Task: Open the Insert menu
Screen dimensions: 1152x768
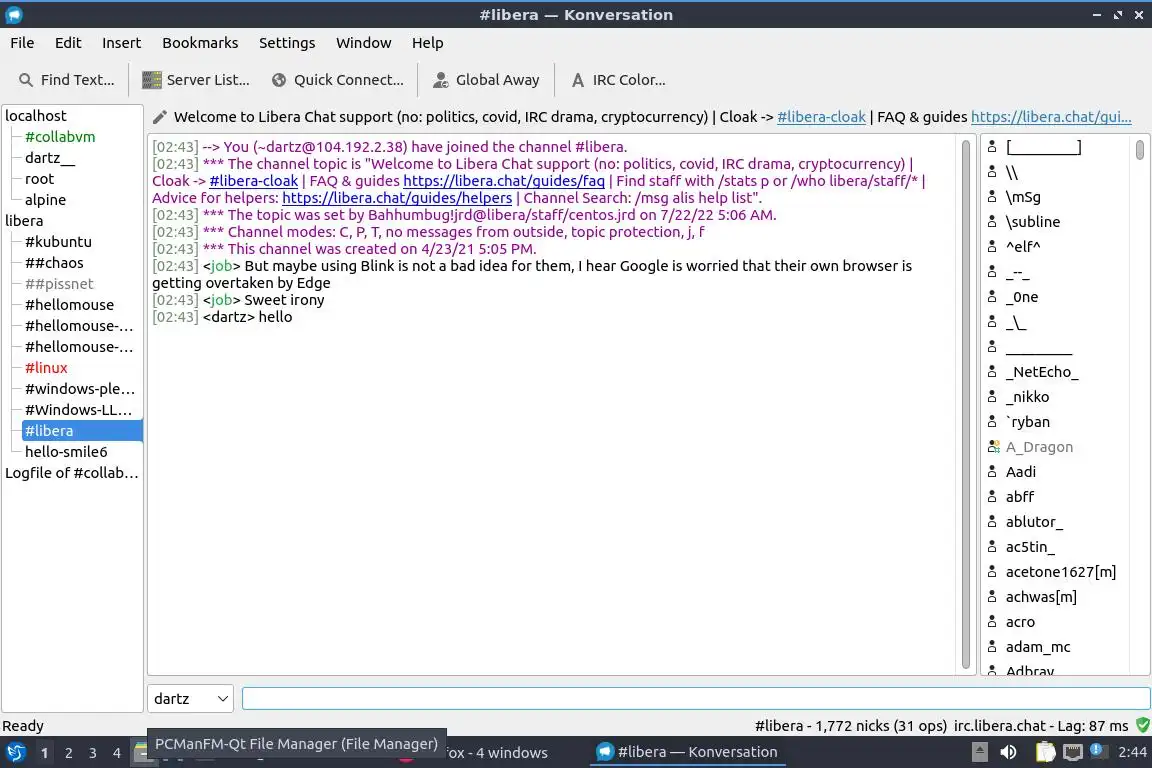Action: coord(121,43)
